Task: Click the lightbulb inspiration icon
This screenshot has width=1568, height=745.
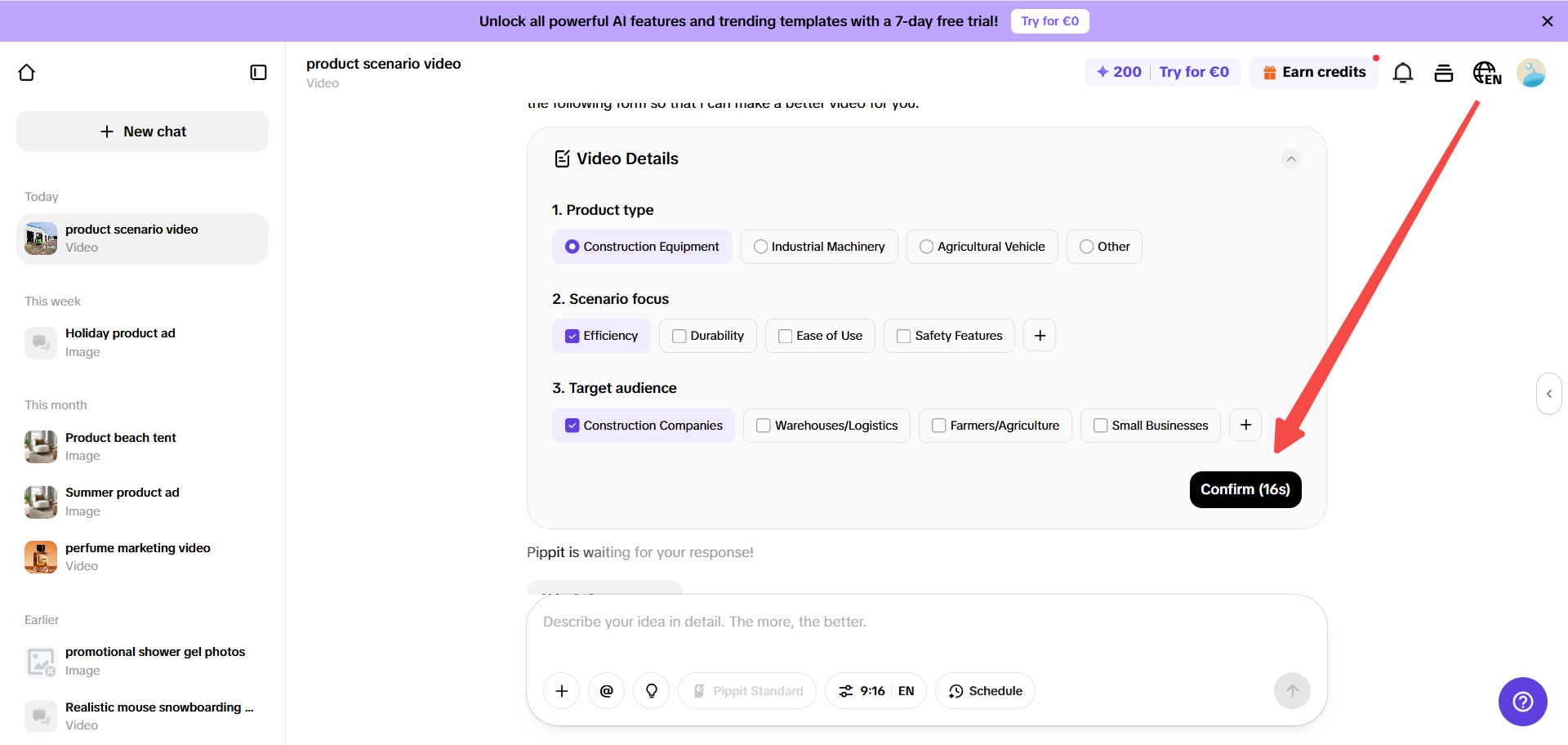Action: (x=651, y=691)
